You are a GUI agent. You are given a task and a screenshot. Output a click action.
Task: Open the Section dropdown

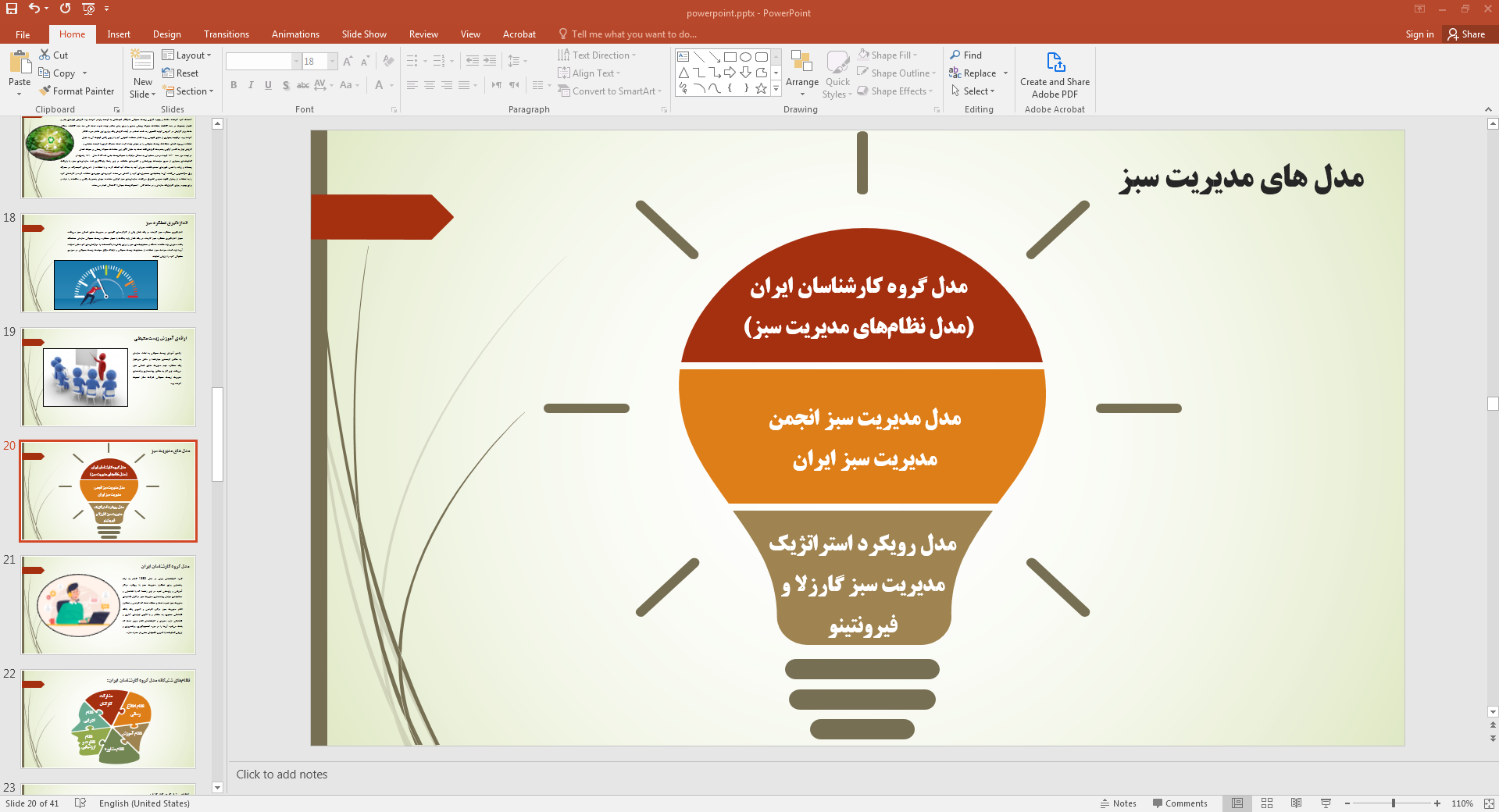pos(187,91)
